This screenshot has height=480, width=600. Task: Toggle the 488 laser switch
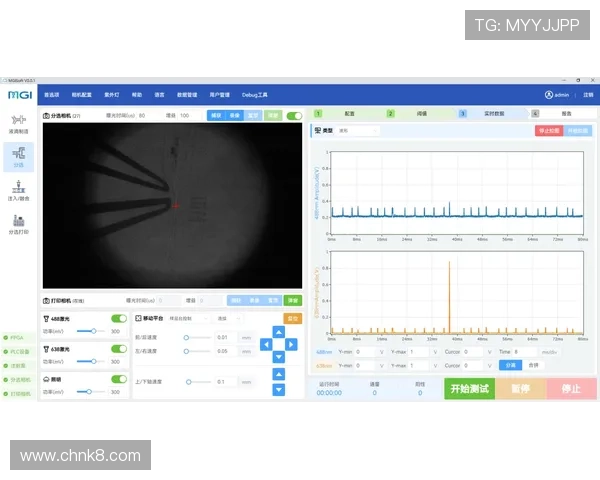click(x=118, y=318)
